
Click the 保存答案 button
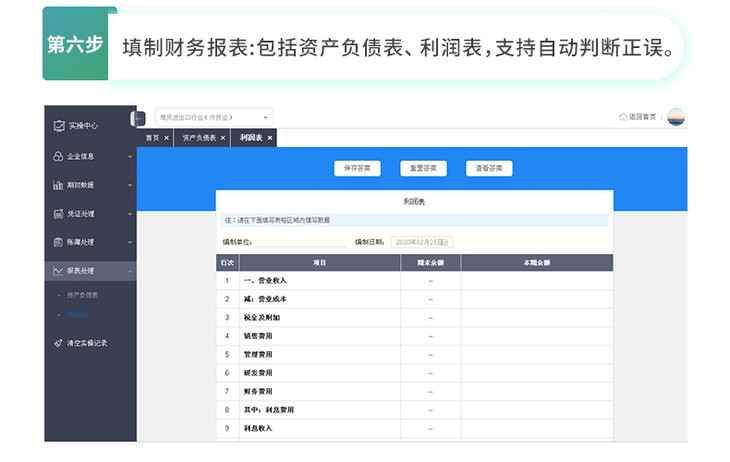pos(357,168)
